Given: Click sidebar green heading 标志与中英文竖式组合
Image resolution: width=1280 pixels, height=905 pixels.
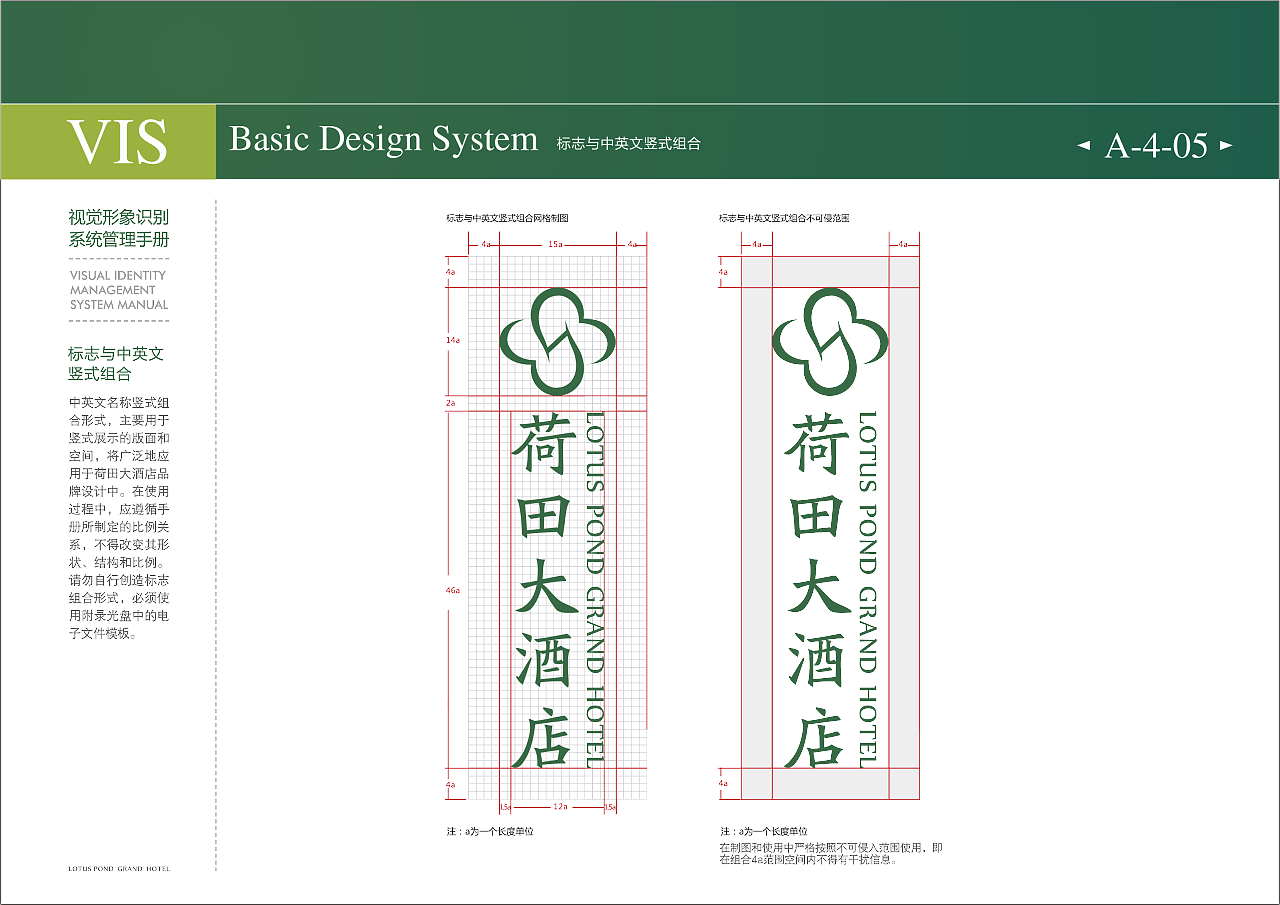Looking at the screenshot, I should click(x=116, y=364).
